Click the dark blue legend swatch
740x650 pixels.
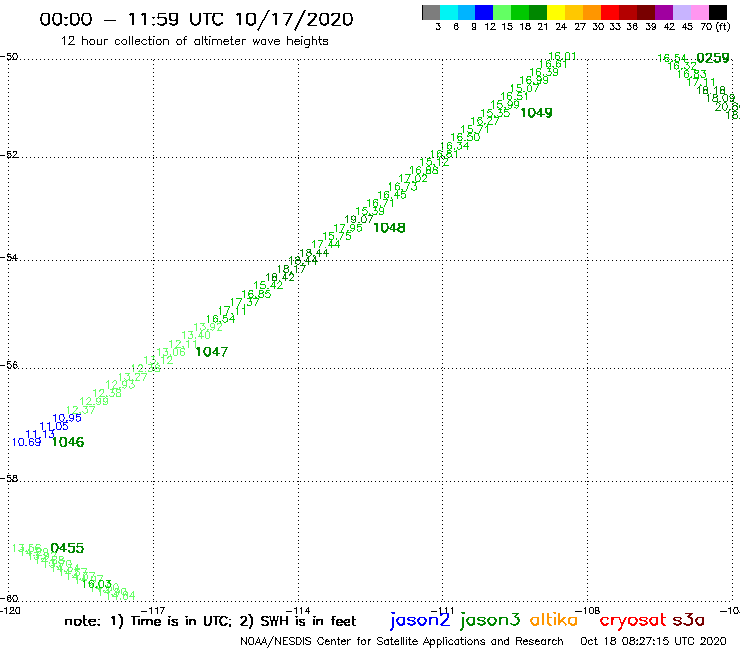point(484,12)
